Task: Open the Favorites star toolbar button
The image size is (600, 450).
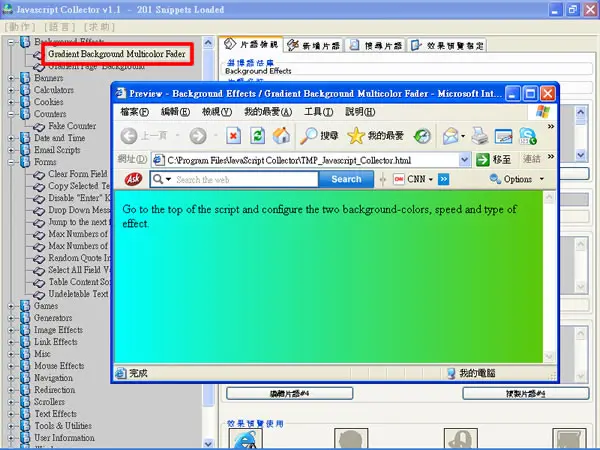Action: point(375,135)
